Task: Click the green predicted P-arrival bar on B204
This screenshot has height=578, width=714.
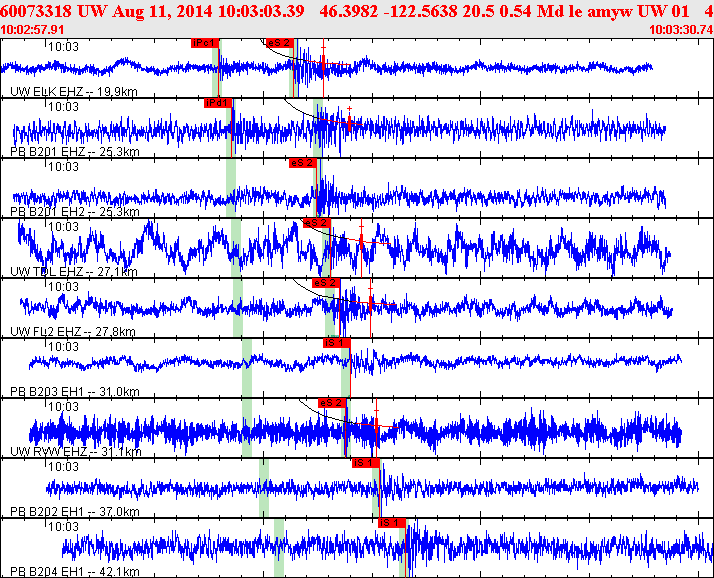Action: coord(279,548)
